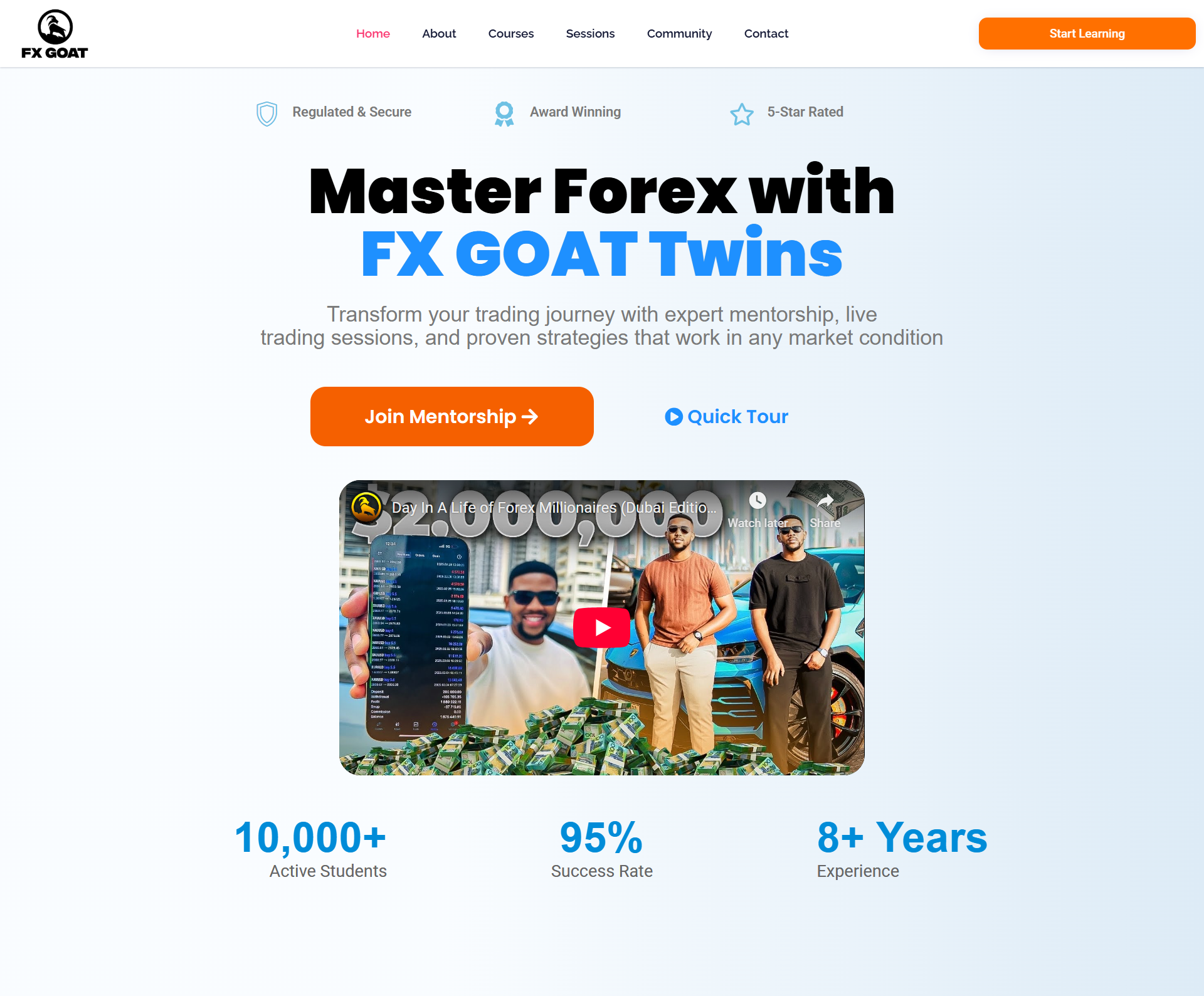The image size is (1204, 996).
Task: Click the Regulated & Secure shield icon
Action: tap(267, 113)
